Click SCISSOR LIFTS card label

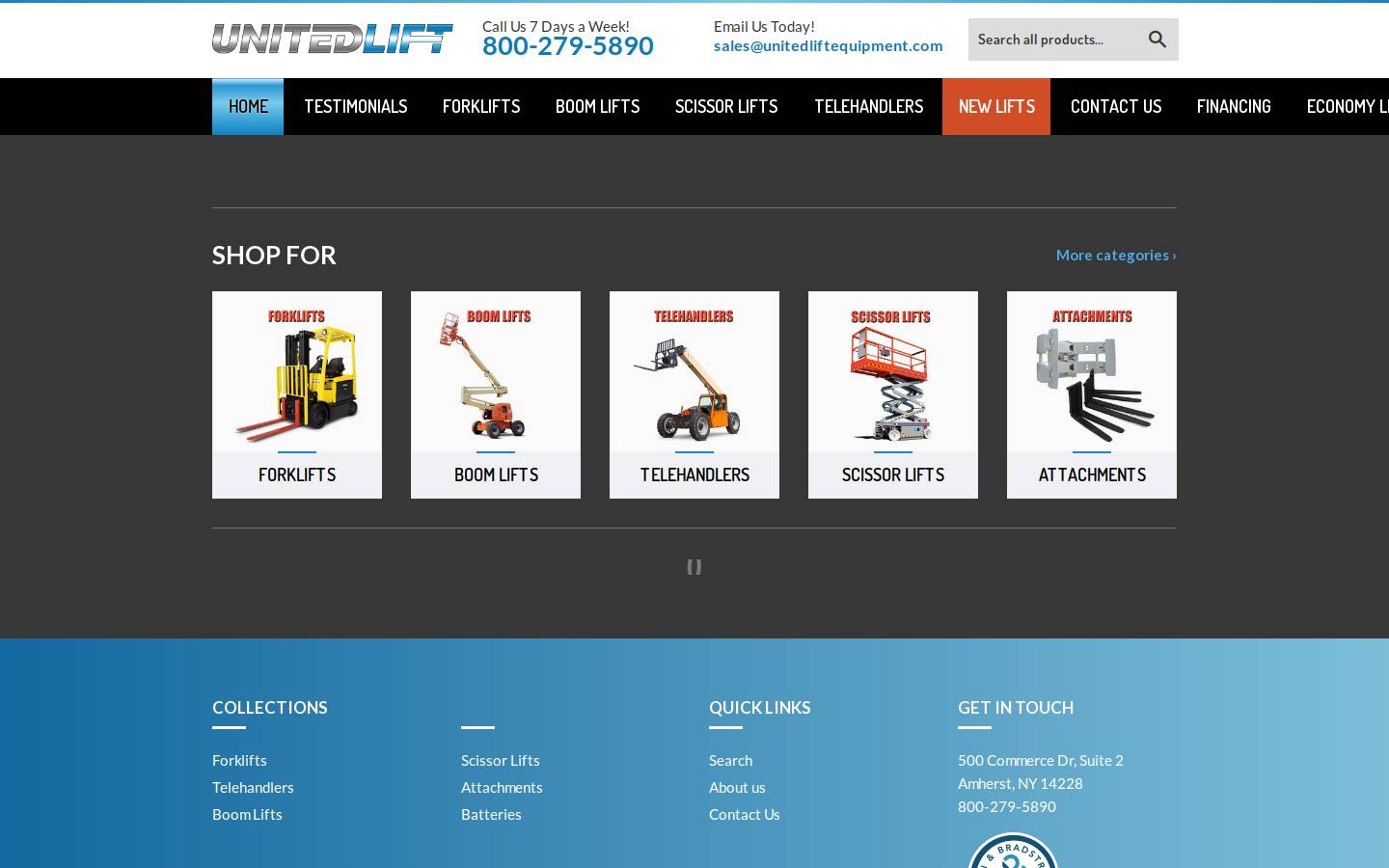[x=893, y=475]
